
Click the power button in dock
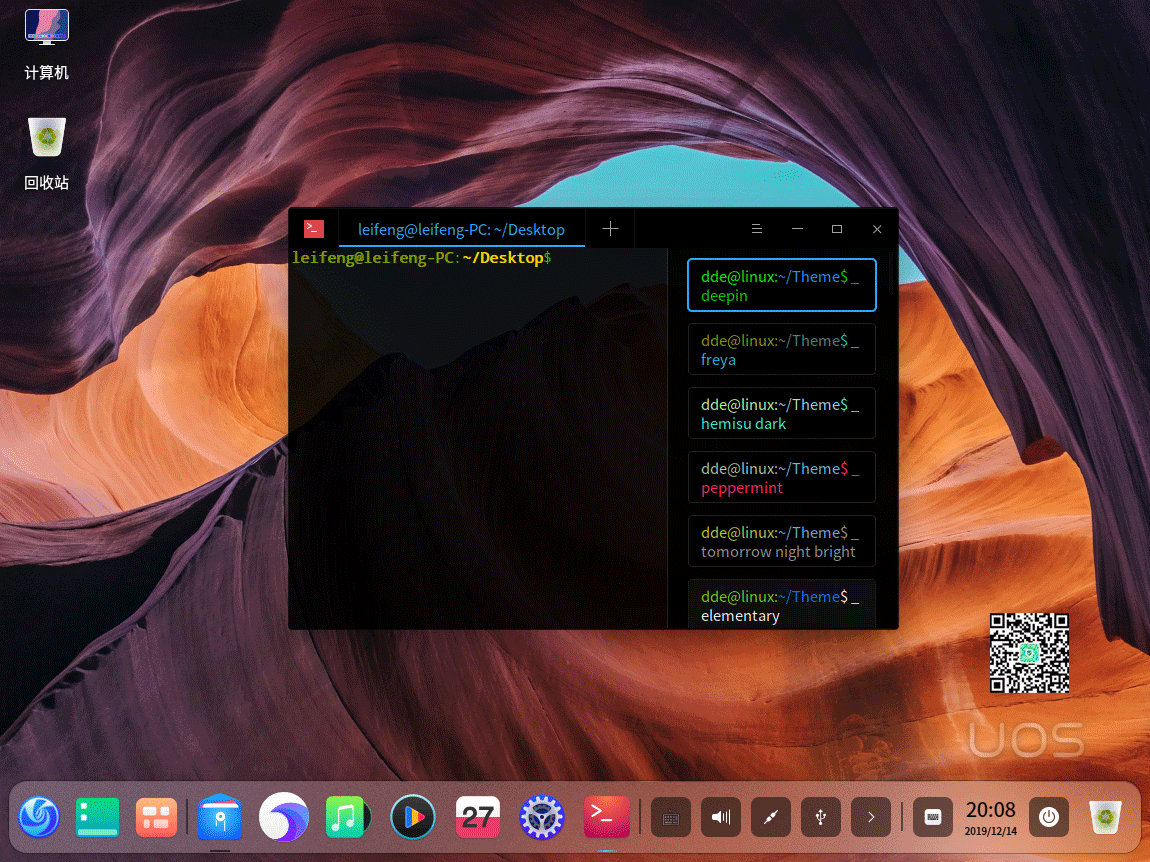(1048, 817)
